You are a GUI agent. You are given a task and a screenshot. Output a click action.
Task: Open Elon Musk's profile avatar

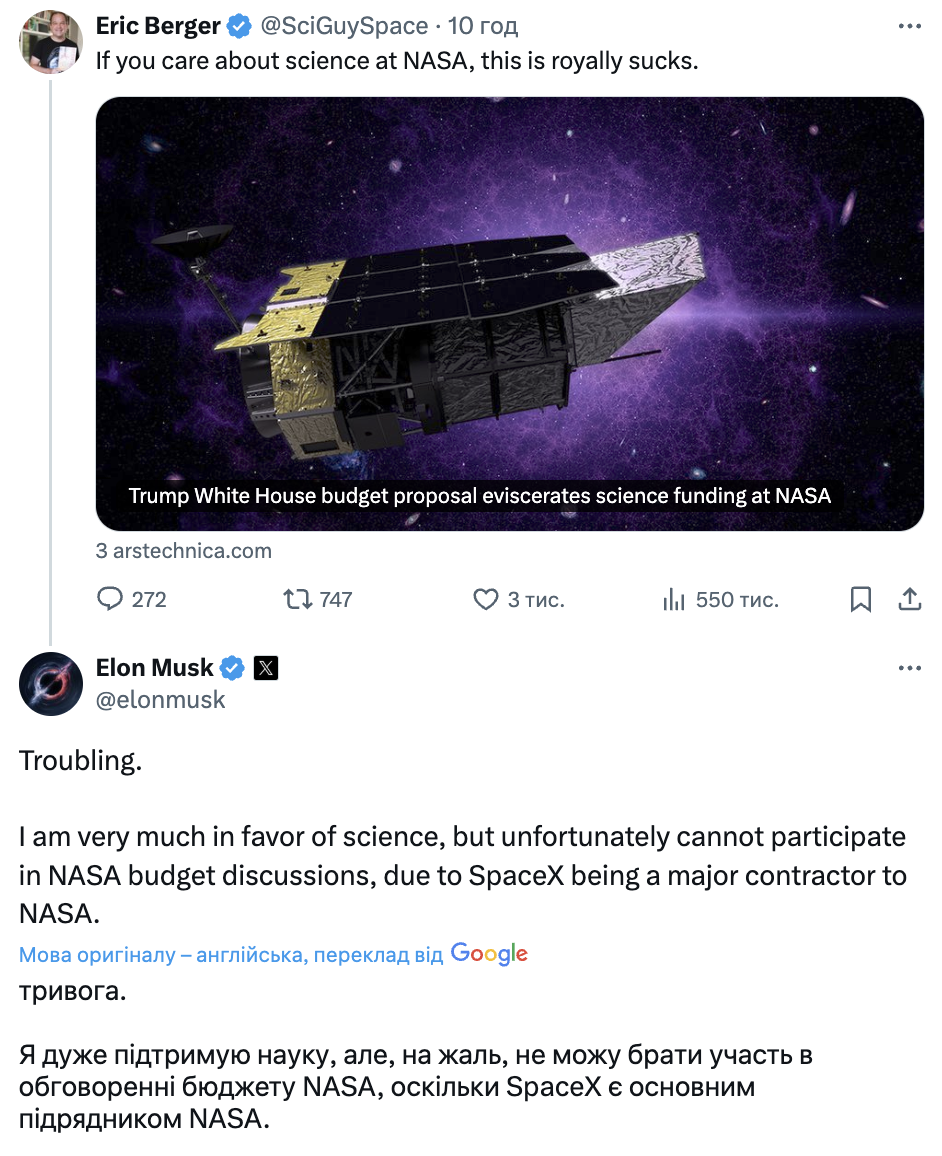(51, 684)
